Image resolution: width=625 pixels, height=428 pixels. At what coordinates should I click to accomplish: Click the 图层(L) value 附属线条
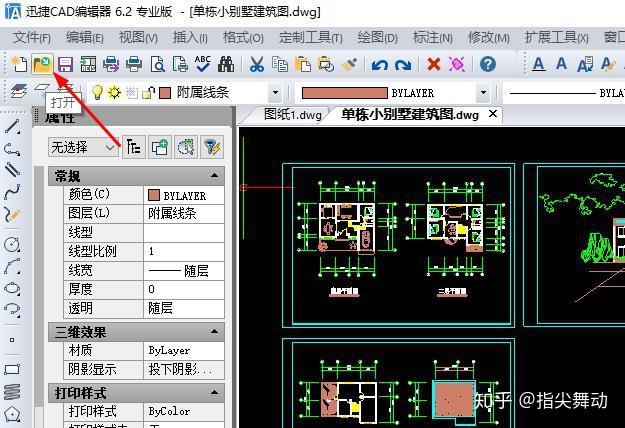[184, 214]
